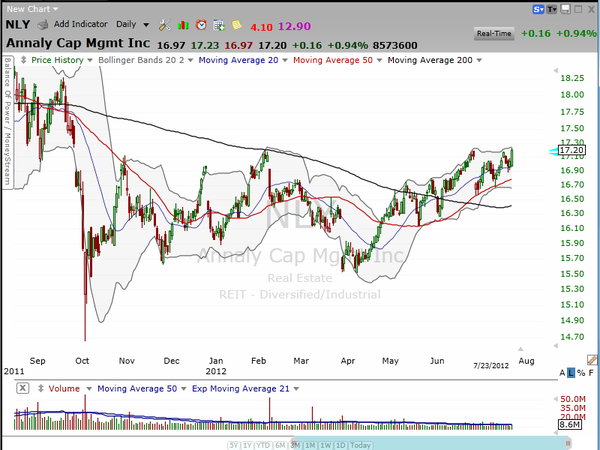Click the 4.10 red value
The height and width of the screenshot is (450, 600).
tap(261, 27)
